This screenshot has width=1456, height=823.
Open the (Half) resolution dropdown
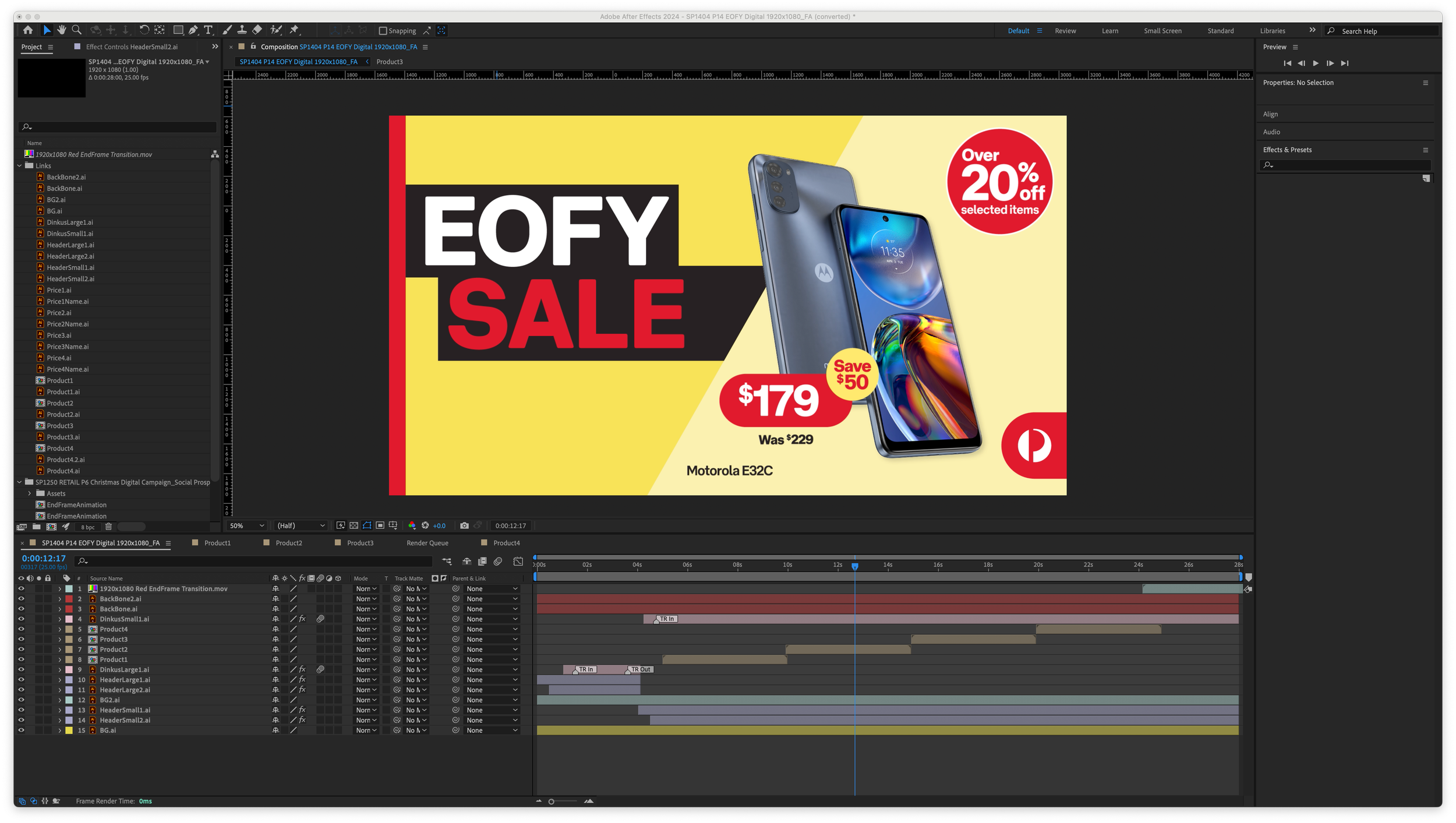[301, 525]
